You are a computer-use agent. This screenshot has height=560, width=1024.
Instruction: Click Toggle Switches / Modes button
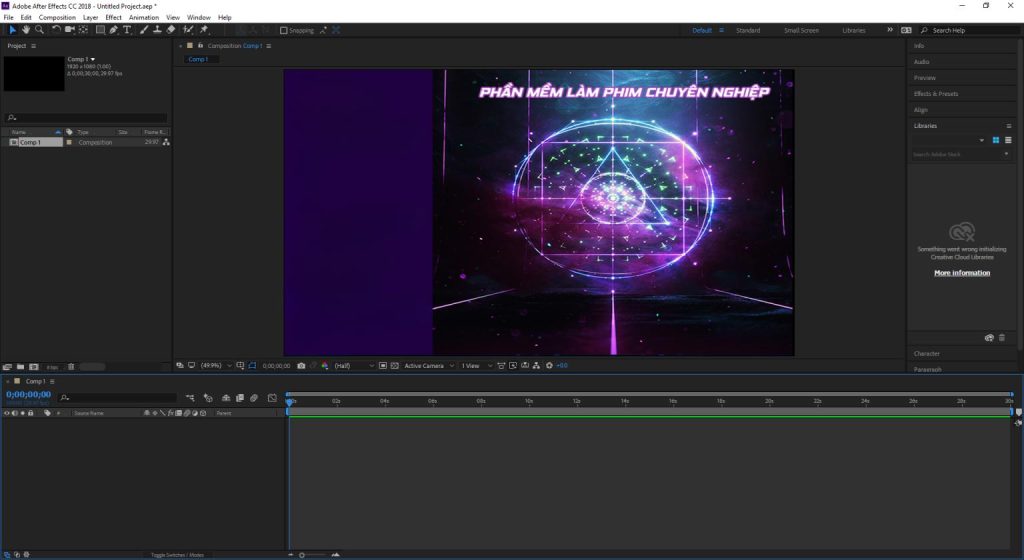click(177, 554)
